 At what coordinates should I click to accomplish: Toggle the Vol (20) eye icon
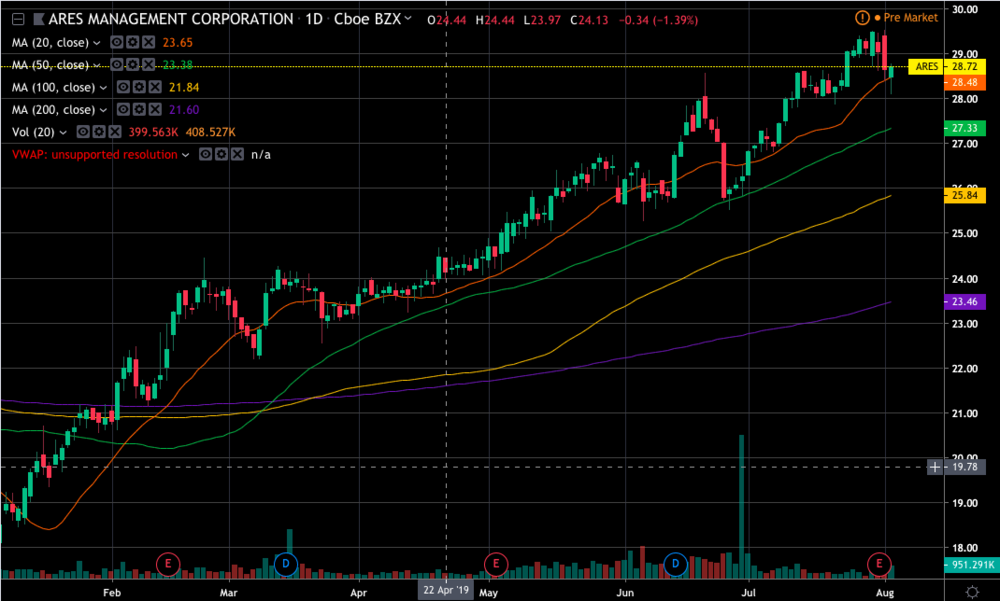click(83, 132)
